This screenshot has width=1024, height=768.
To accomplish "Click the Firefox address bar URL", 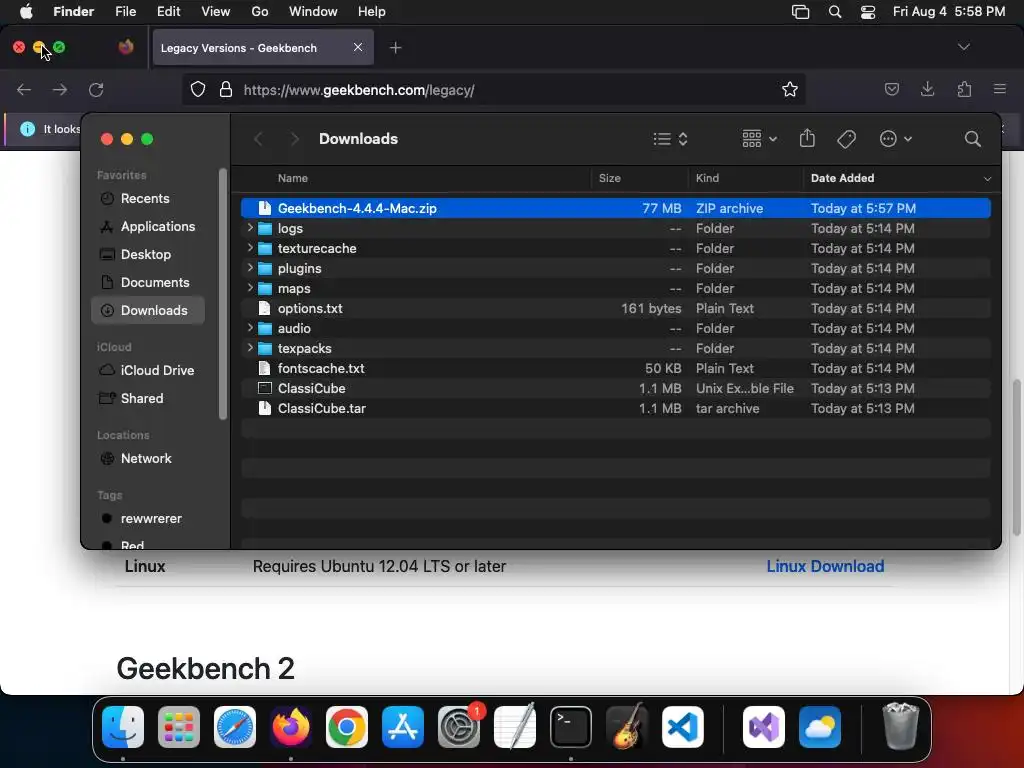I will pyautogui.click(x=359, y=90).
